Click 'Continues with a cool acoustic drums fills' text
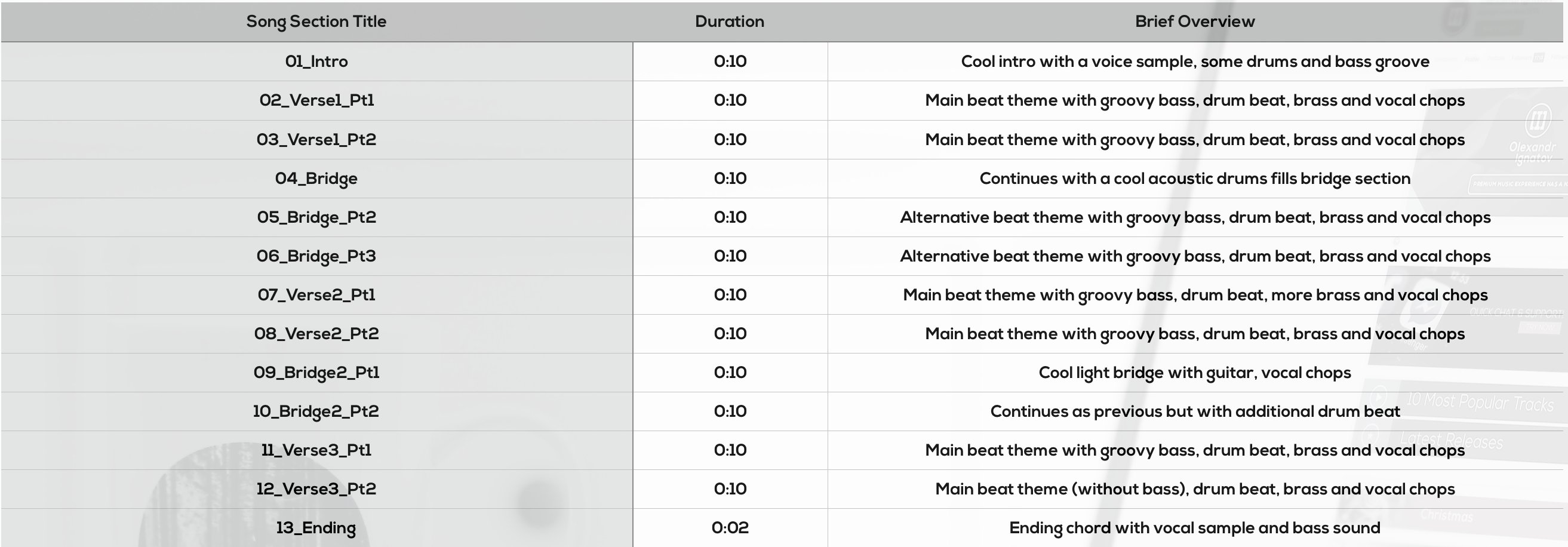Screen dimensions: 1568x547 coord(1195,179)
